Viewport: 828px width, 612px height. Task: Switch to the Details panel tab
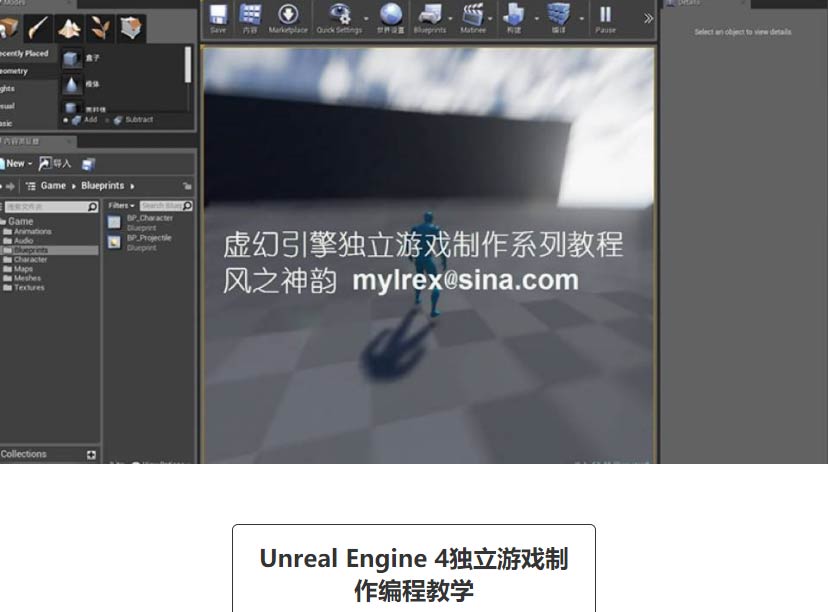coord(705,3)
